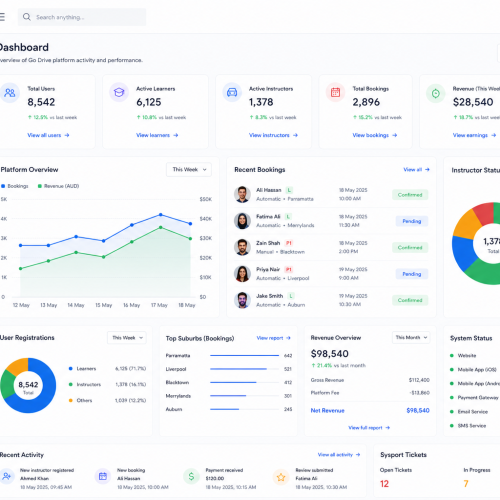Select Parramatta bookings progress bar
Viewport: 500px width, 500px height.
pyautogui.click(x=244, y=356)
